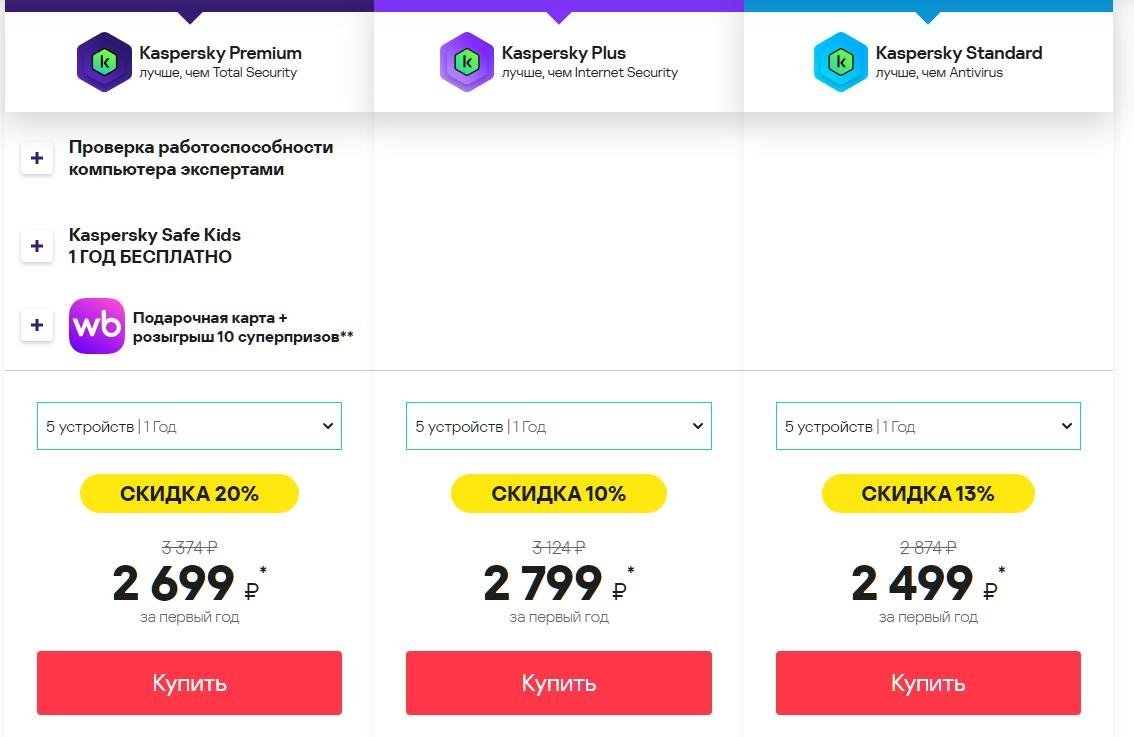Click the СКИДКА 10% yellow badge
The width and height of the screenshot is (1134, 737).
click(559, 493)
